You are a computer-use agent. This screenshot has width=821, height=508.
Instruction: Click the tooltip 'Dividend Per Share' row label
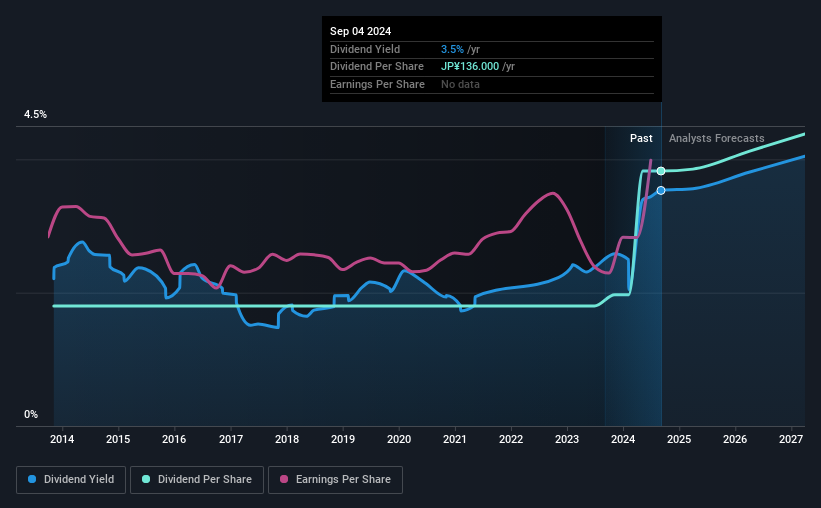(377, 67)
